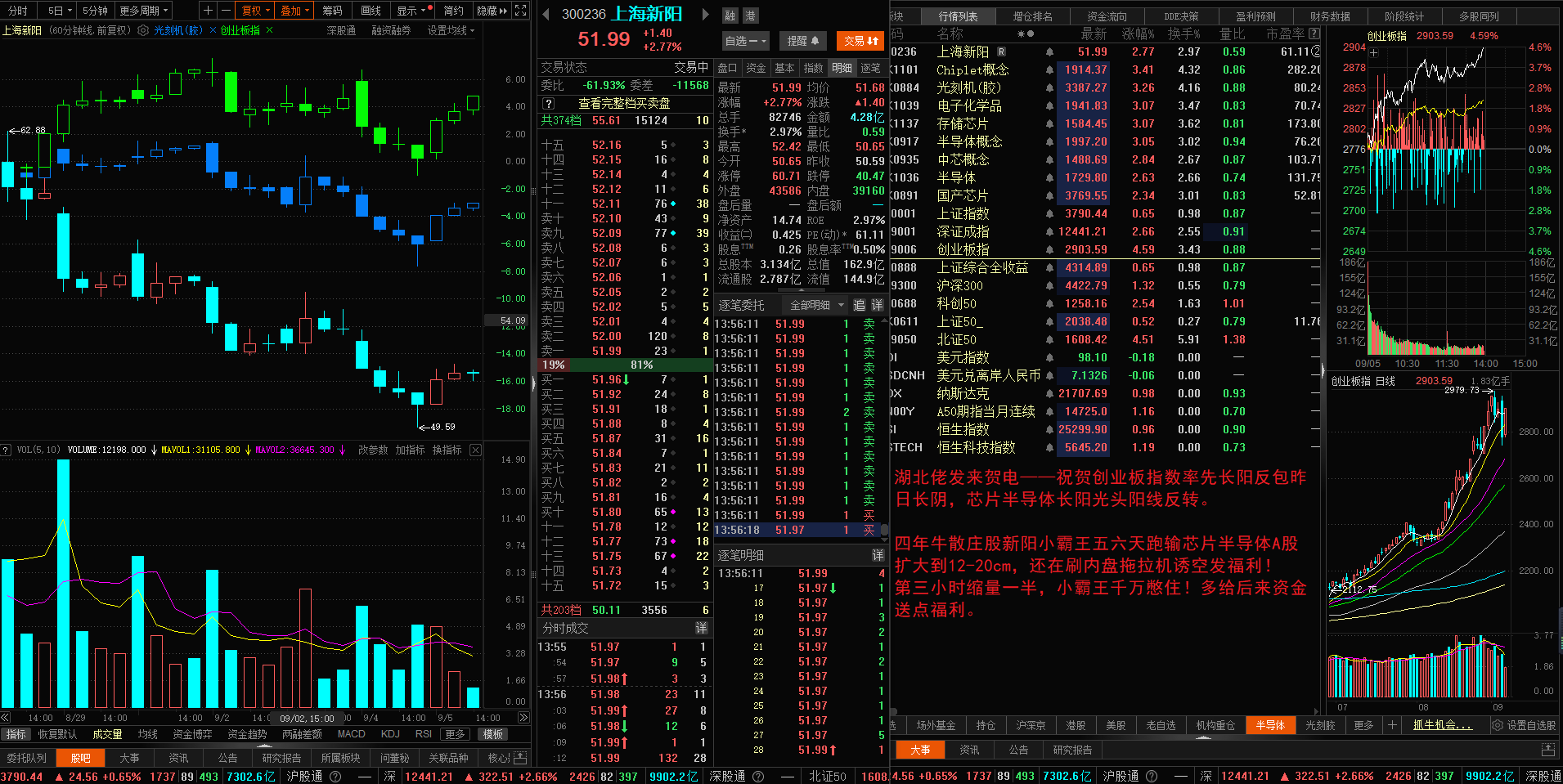The image size is (1563, 784).
Task: Jump timeline to earliest with double-left arrow
Action: (6, 718)
